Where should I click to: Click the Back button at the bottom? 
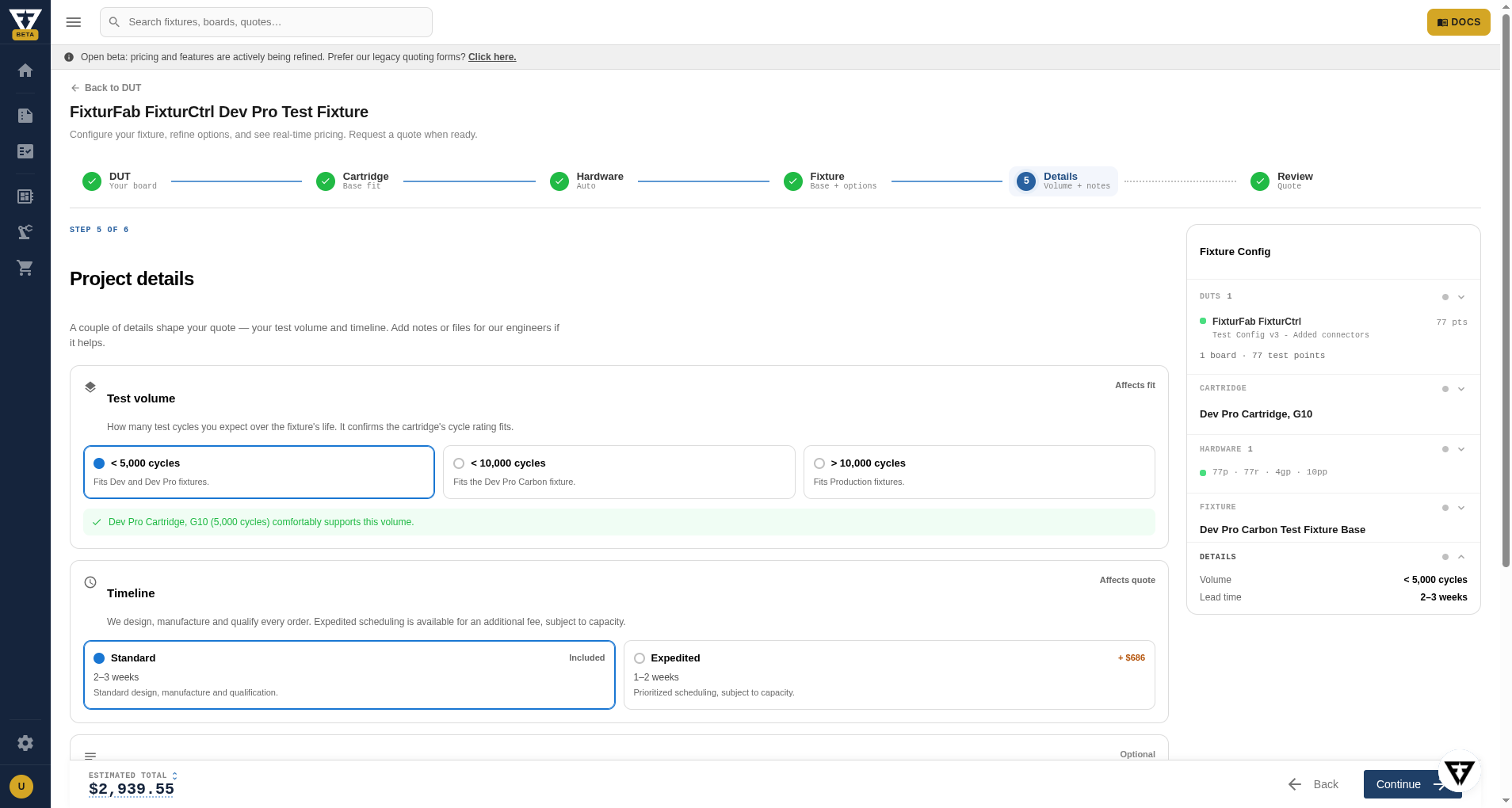click(x=1314, y=784)
